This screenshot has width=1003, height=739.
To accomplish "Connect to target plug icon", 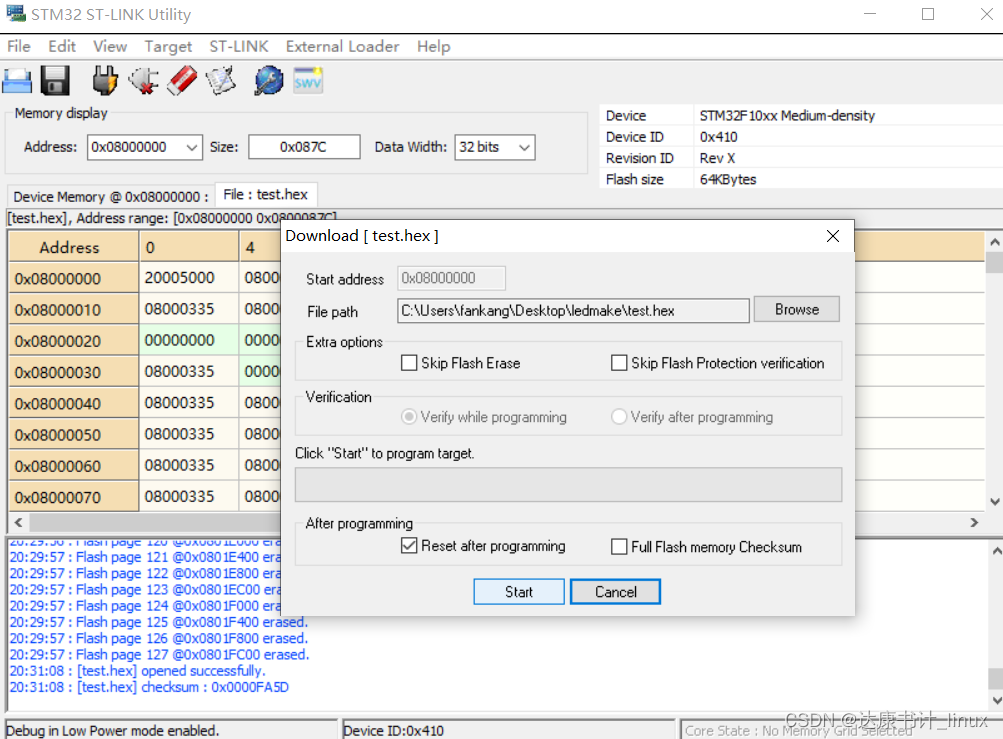I will [x=105, y=81].
